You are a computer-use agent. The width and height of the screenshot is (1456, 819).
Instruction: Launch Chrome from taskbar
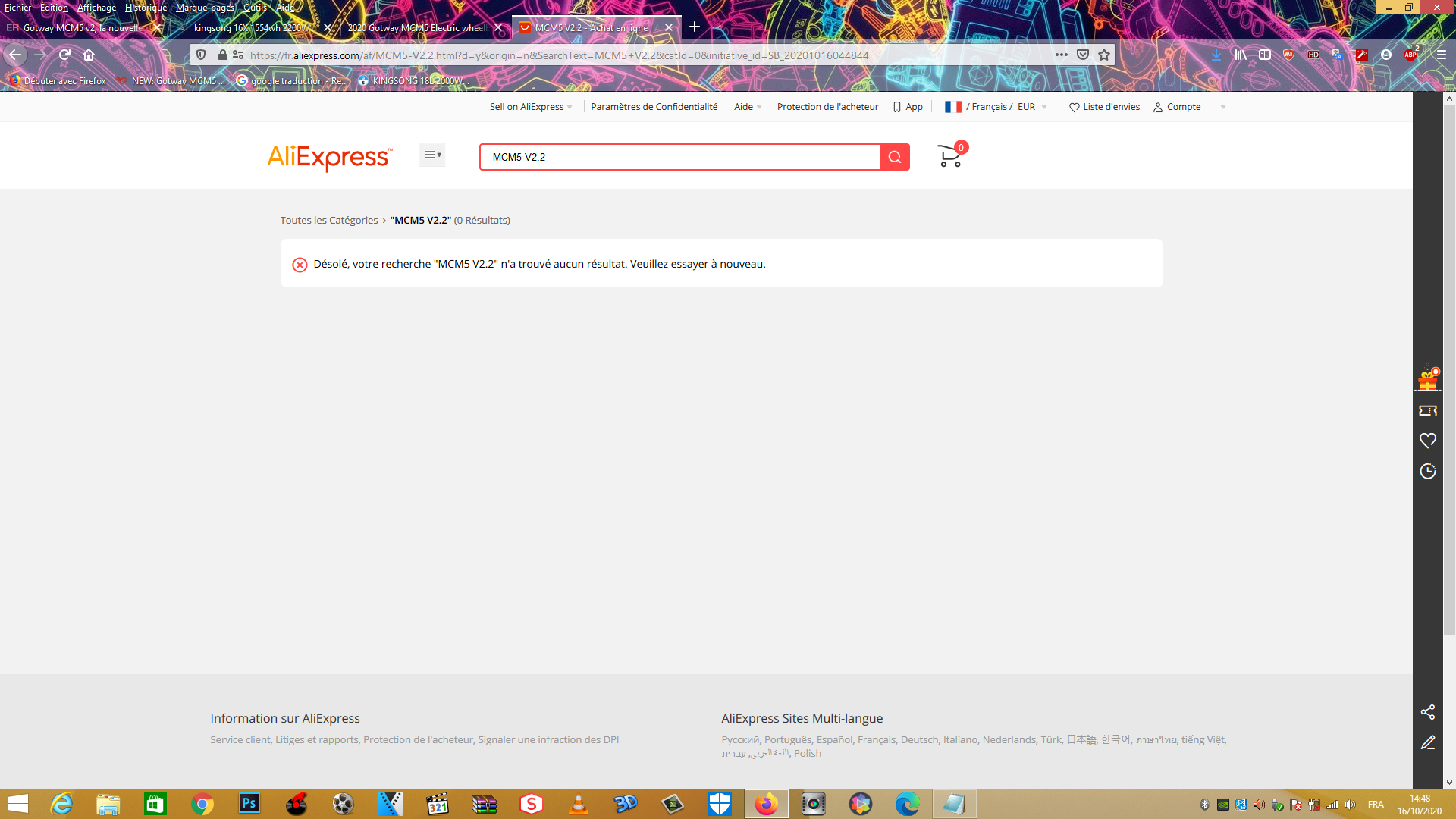tap(202, 804)
